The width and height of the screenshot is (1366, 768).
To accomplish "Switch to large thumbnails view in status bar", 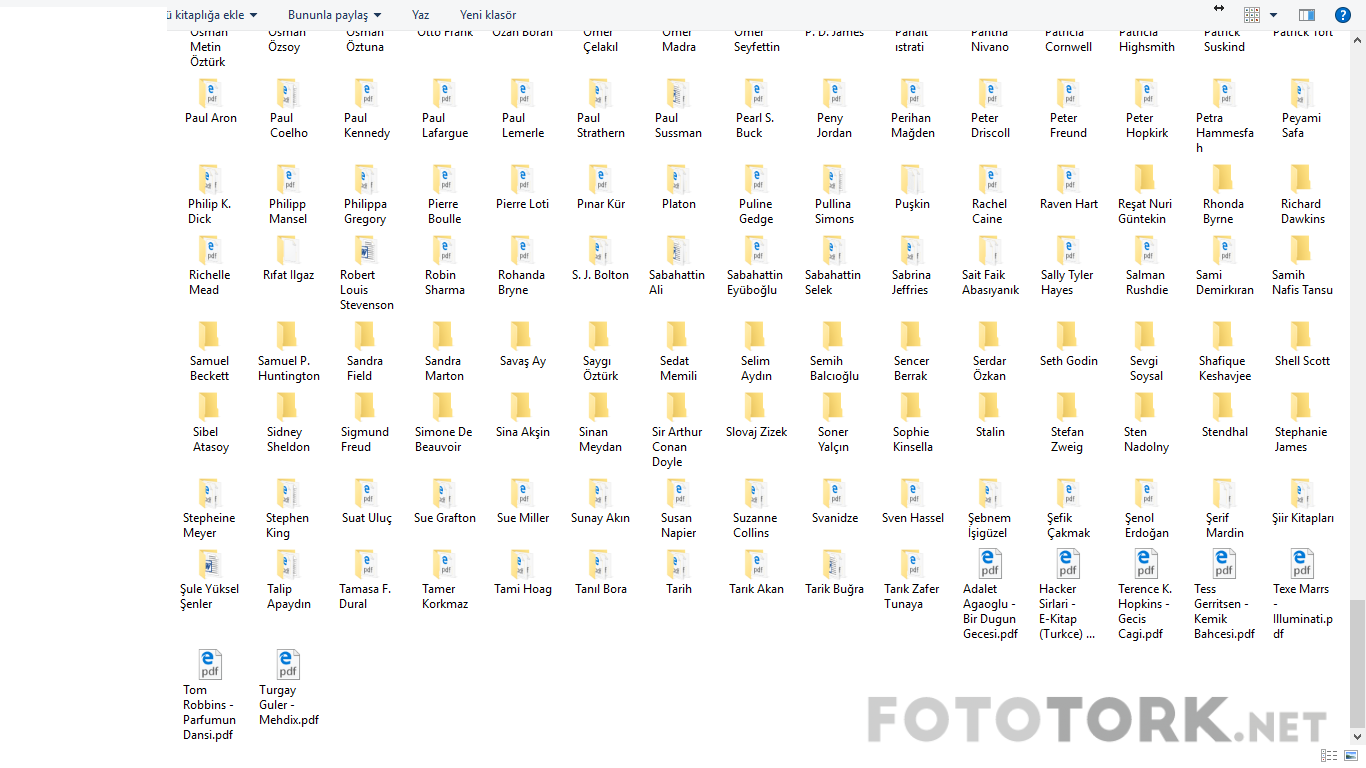I will point(1352,756).
